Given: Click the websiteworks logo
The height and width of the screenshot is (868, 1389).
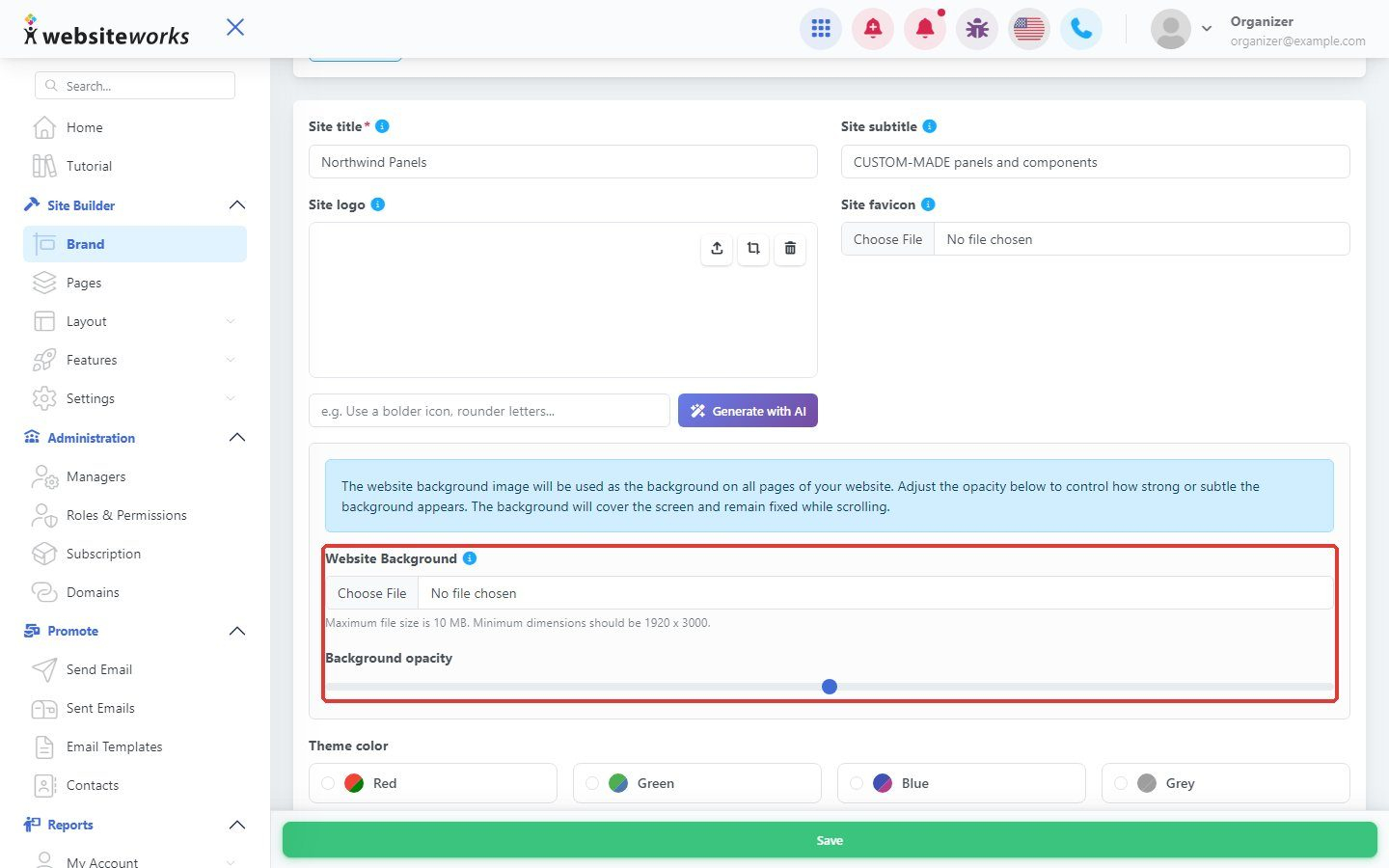Looking at the screenshot, I should point(106,32).
